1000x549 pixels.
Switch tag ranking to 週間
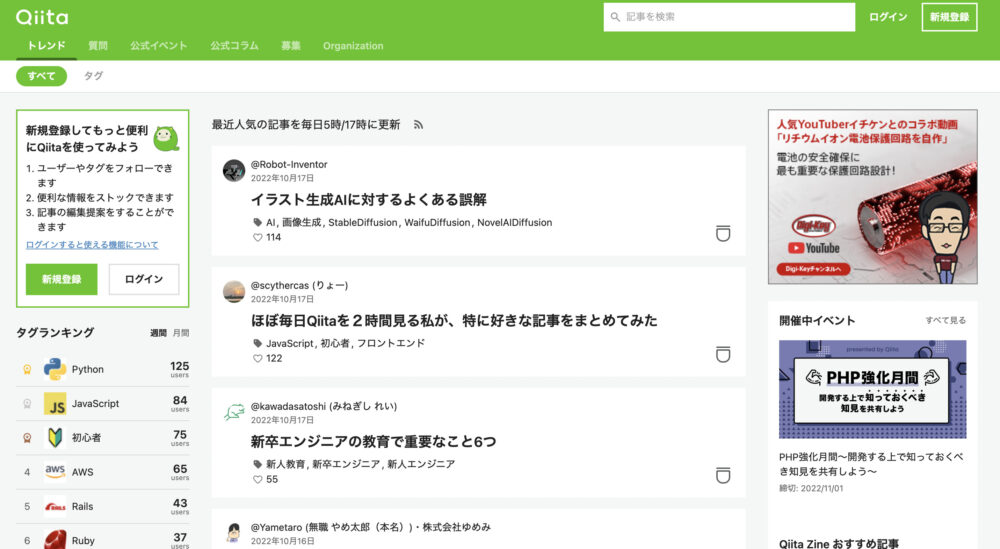pyautogui.click(x=158, y=333)
